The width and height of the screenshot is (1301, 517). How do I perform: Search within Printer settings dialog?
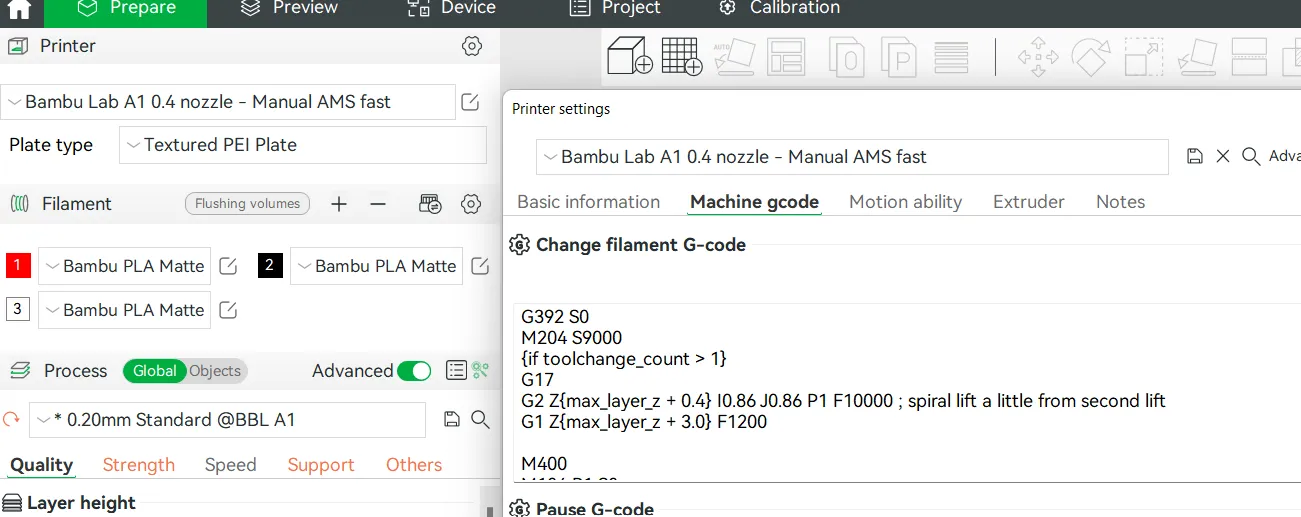(x=1250, y=156)
